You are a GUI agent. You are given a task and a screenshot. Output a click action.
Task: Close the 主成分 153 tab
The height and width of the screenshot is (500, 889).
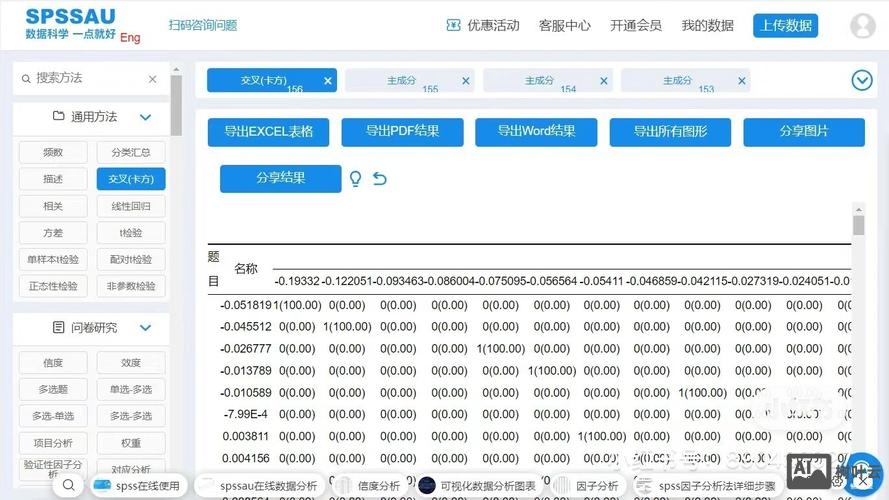pyautogui.click(x=742, y=81)
